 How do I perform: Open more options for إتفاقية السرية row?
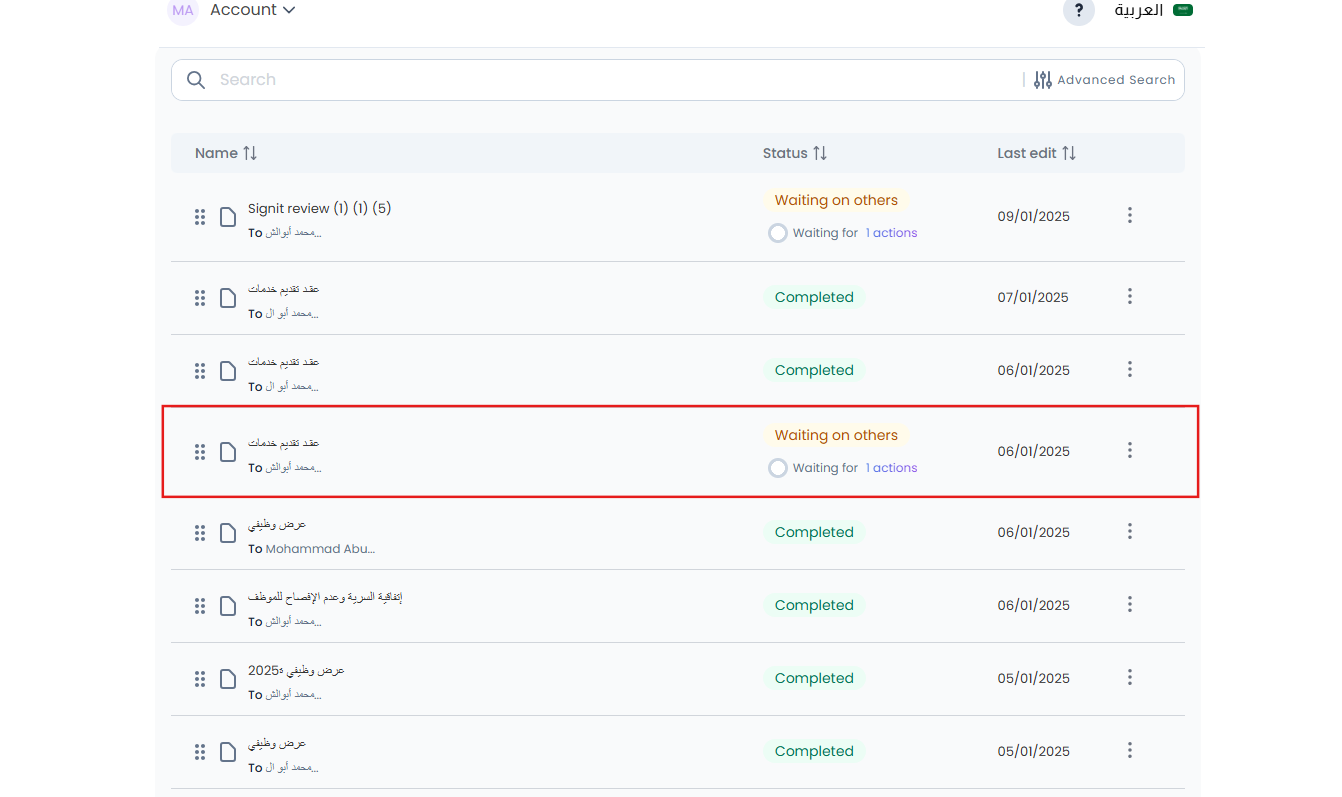coord(1130,604)
